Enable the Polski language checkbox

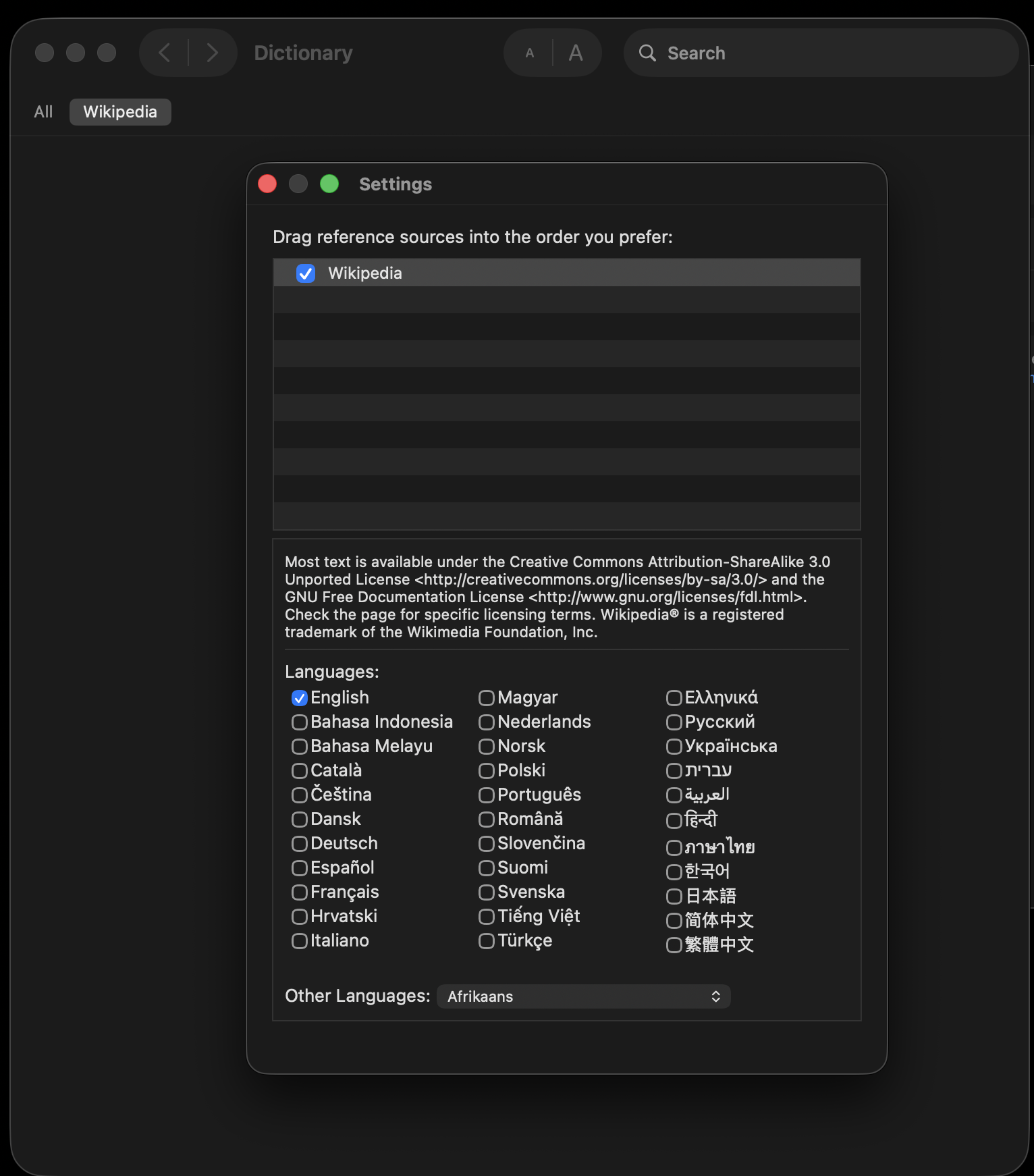487,771
